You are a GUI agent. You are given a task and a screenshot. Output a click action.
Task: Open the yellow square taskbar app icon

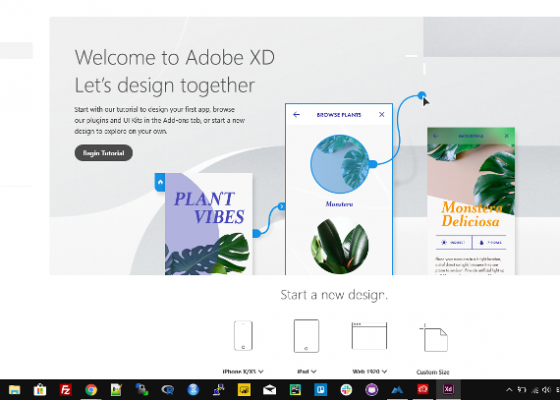(x=244, y=390)
